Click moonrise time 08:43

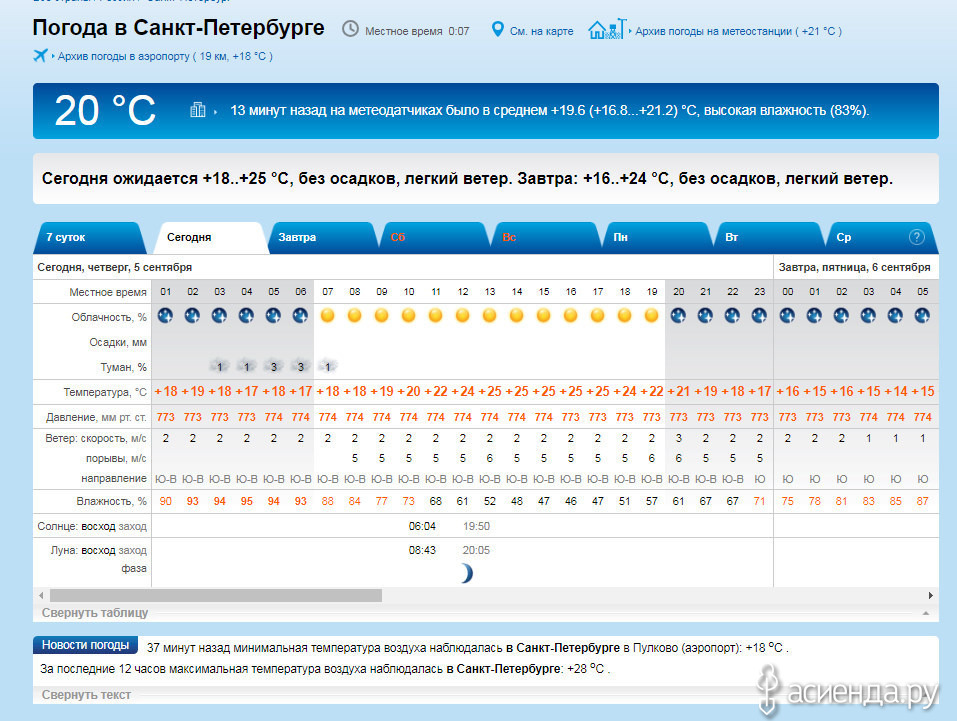[422, 550]
